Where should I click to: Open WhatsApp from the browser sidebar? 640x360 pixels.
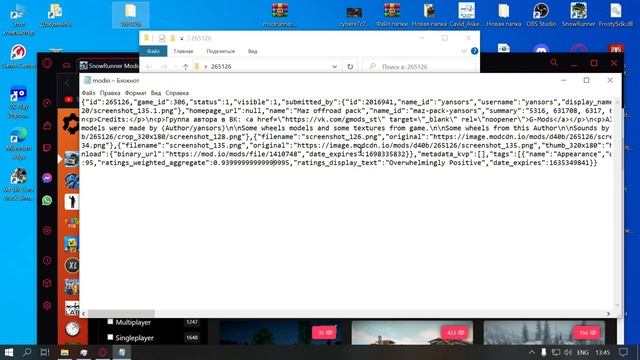point(47,200)
